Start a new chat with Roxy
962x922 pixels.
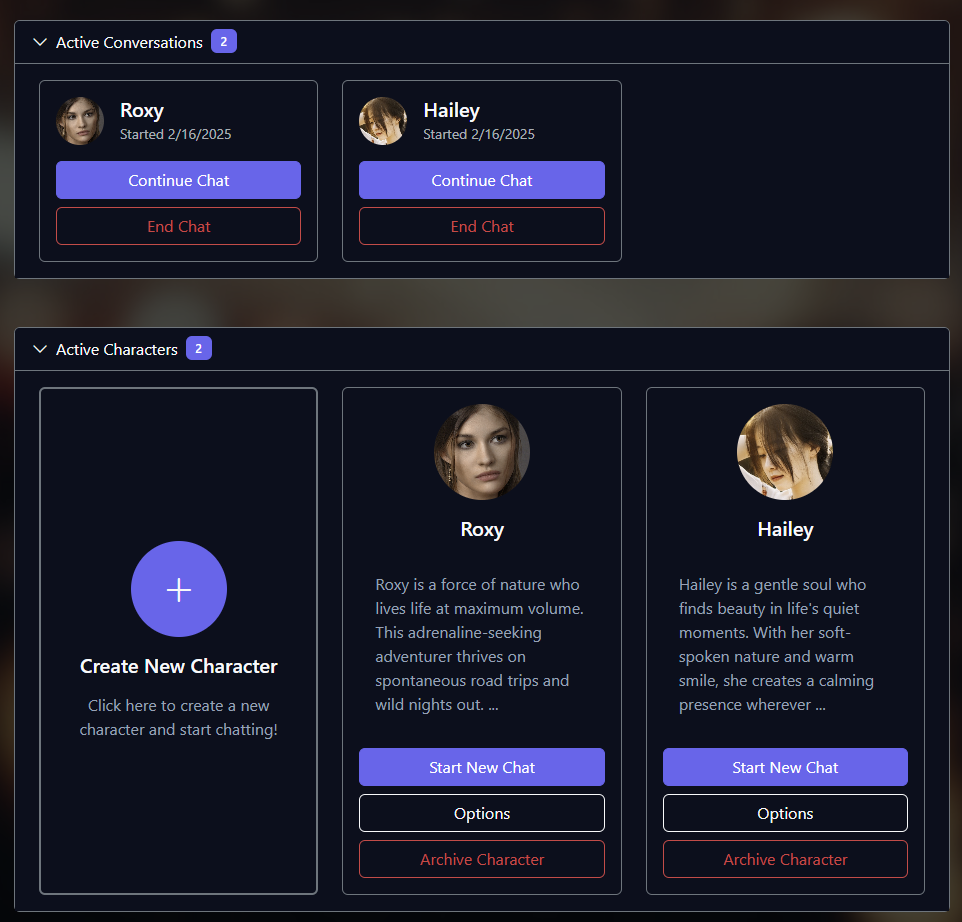click(x=482, y=767)
